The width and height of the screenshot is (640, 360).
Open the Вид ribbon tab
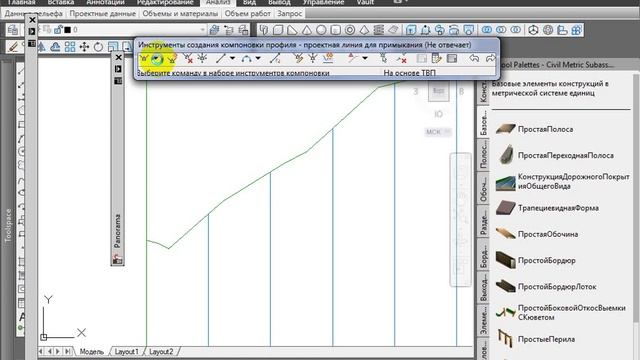point(249,2)
